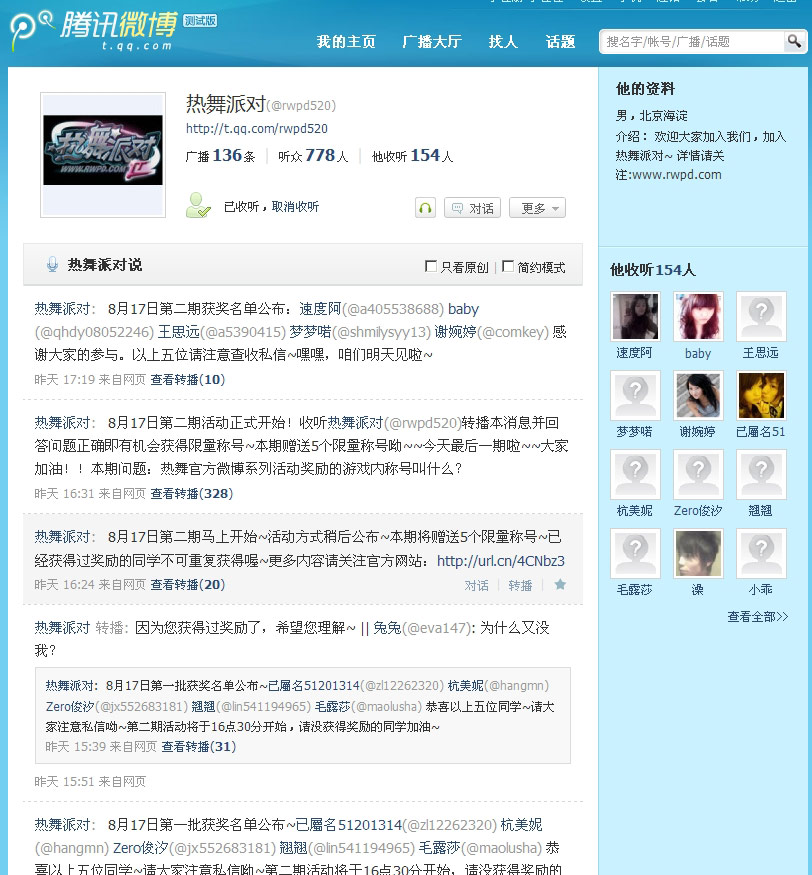Click the search input field
Viewport: 812px width, 875px height.
691,42
